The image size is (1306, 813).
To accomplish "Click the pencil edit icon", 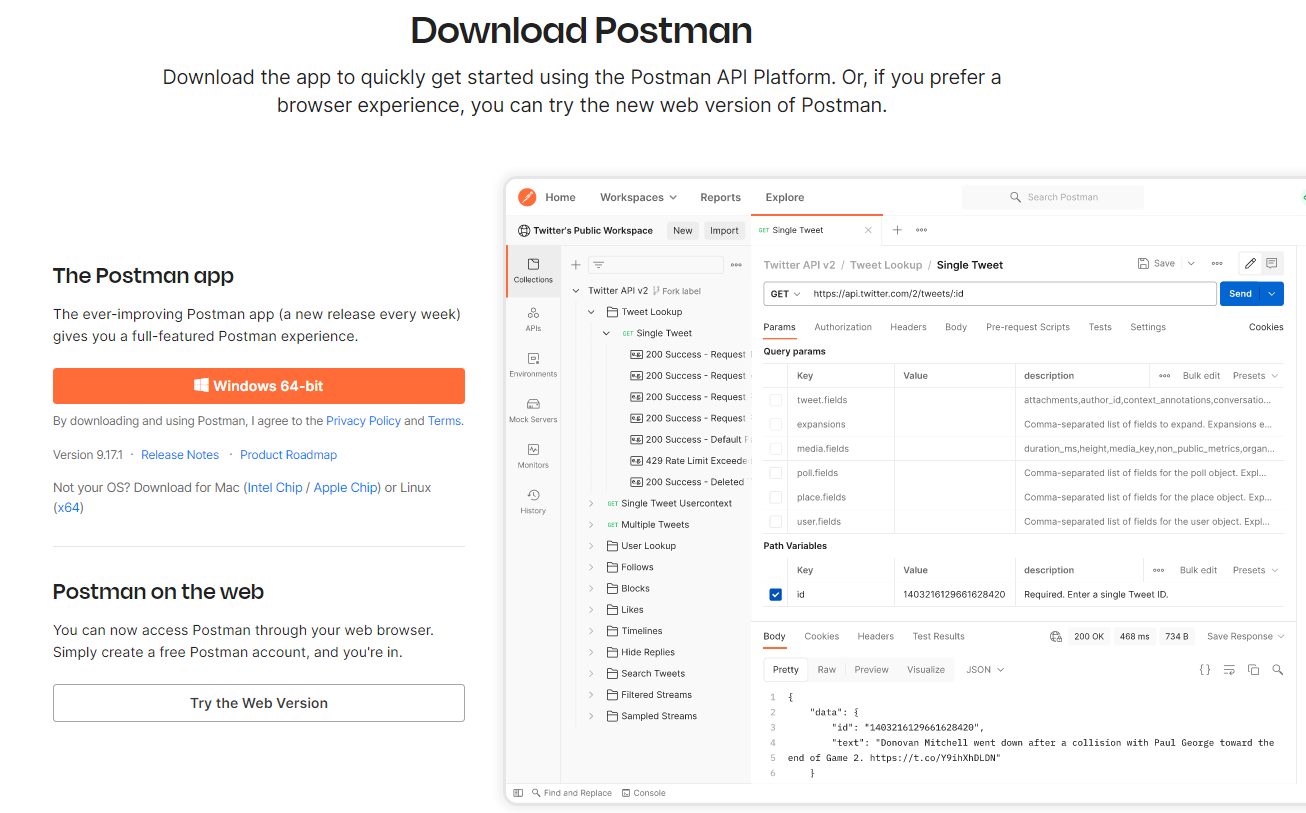I will pyautogui.click(x=1250, y=264).
